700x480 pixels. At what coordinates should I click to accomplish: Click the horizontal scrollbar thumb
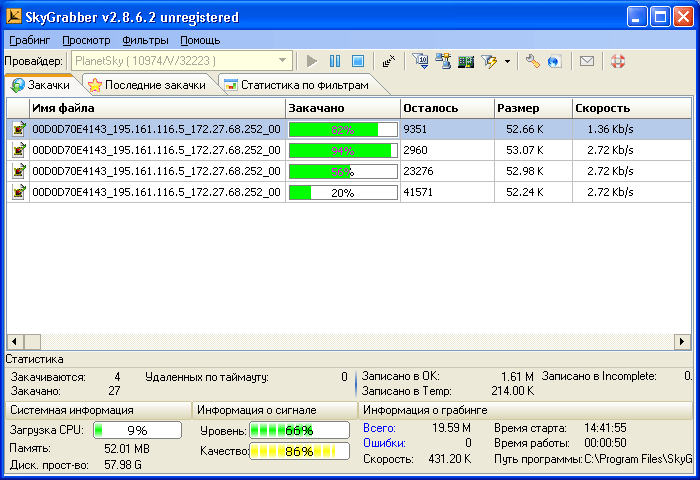pyautogui.click(x=32, y=342)
